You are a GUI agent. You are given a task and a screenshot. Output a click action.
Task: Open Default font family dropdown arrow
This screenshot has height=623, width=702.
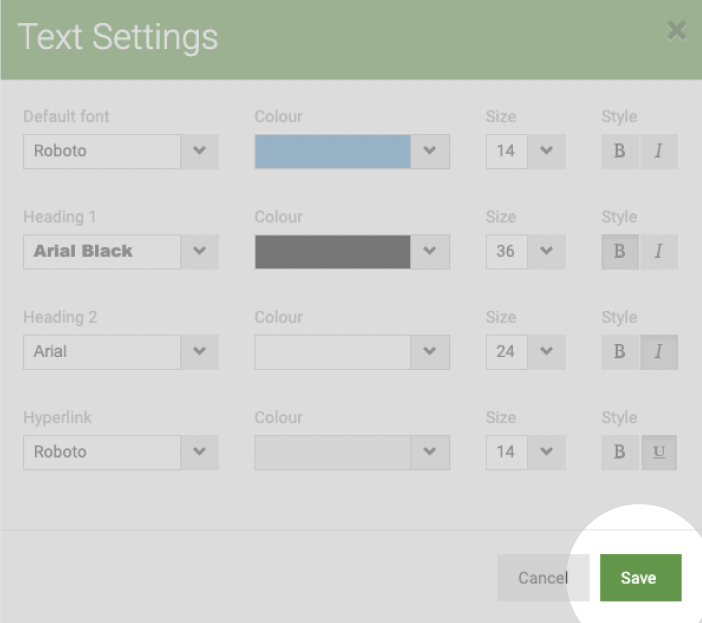pos(200,151)
